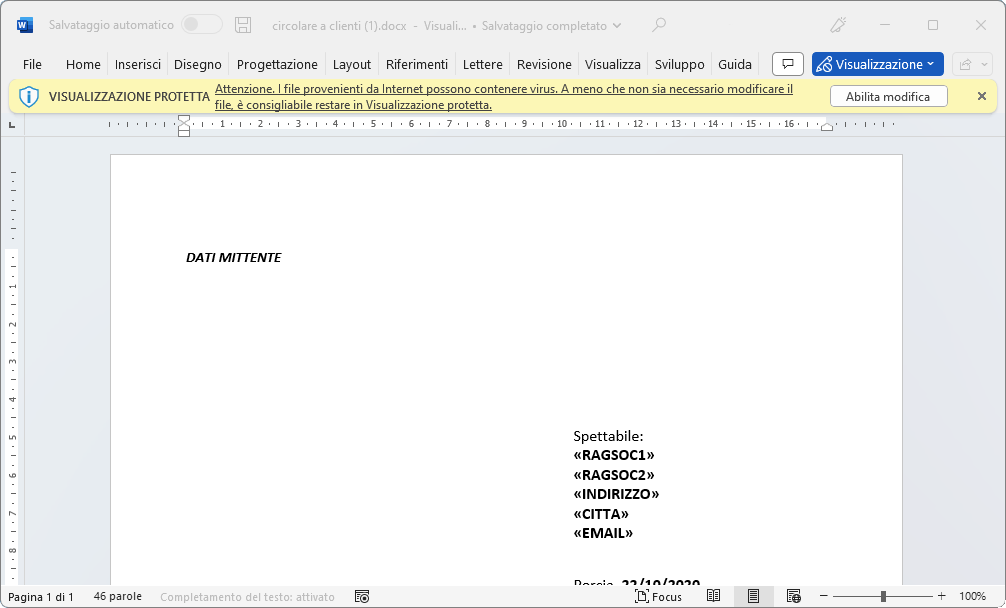The height and width of the screenshot is (608, 1006).
Task: Switch to Web Layout view icon
Action: [794, 596]
